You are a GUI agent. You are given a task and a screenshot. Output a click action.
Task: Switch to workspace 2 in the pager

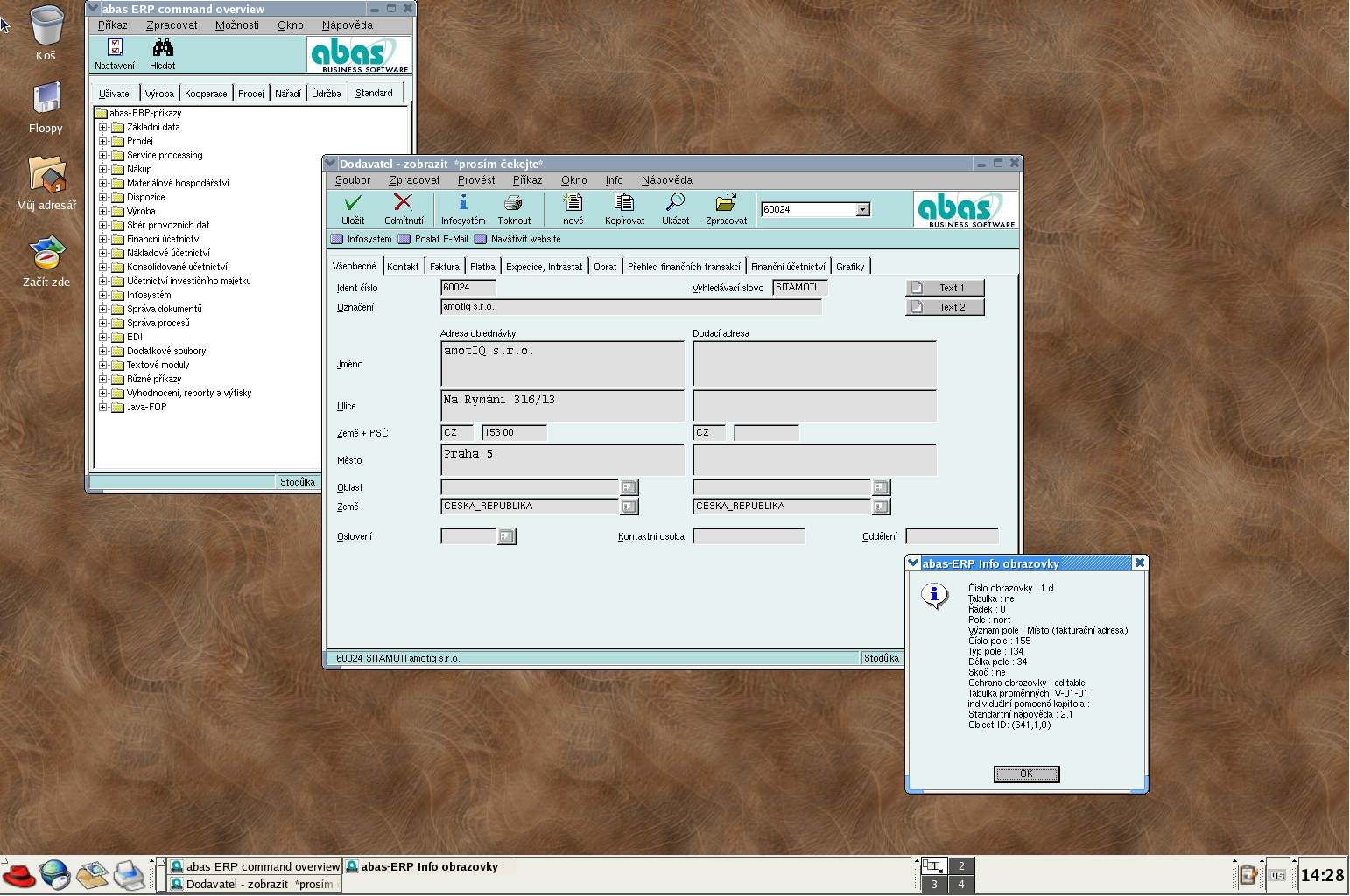point(960,865)
